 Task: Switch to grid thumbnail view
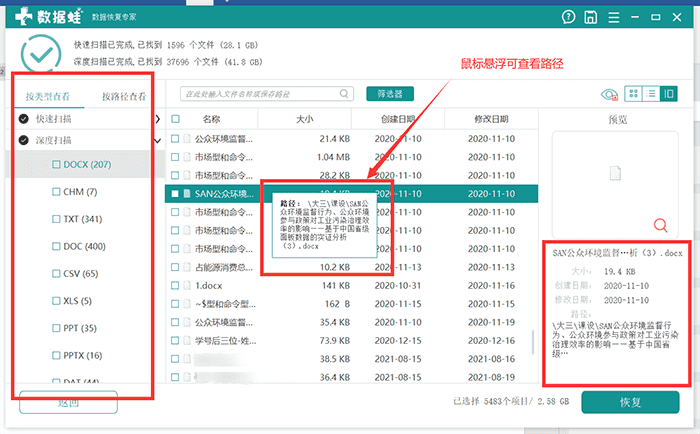(x=633, y=93)
